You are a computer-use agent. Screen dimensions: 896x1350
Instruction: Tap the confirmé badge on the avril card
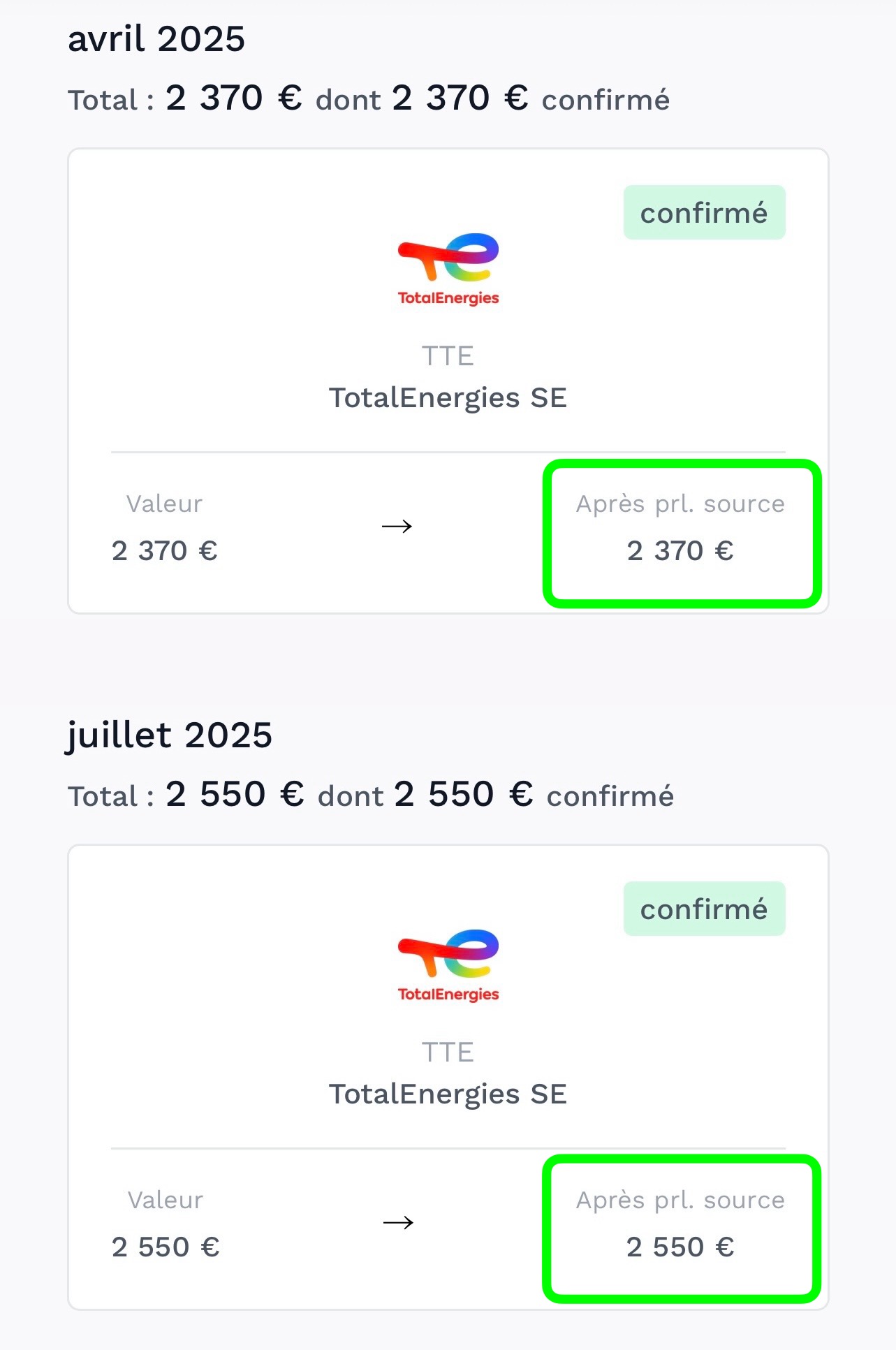(x=704, y=213)
